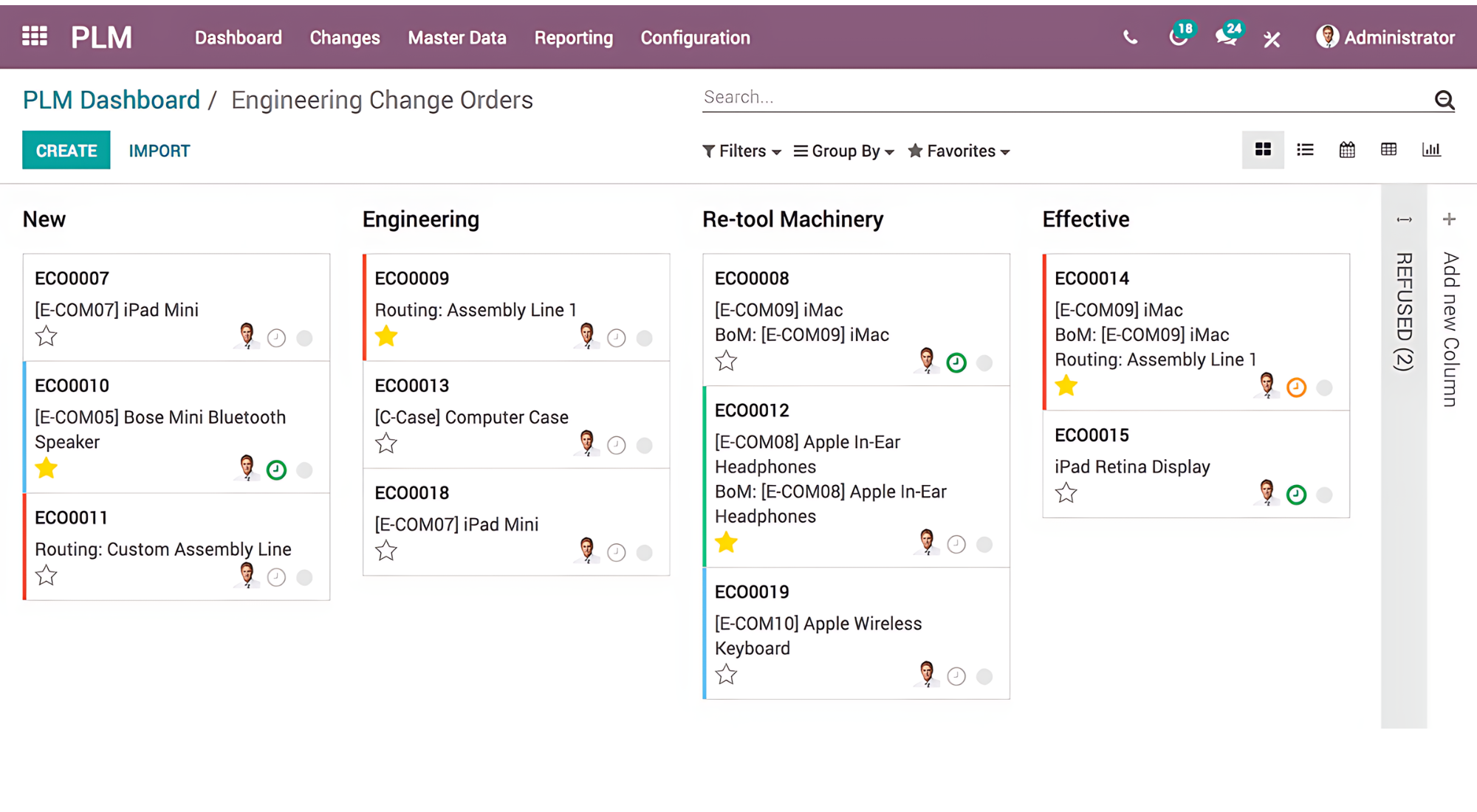Open the Group By dropdown

(844, 151)
